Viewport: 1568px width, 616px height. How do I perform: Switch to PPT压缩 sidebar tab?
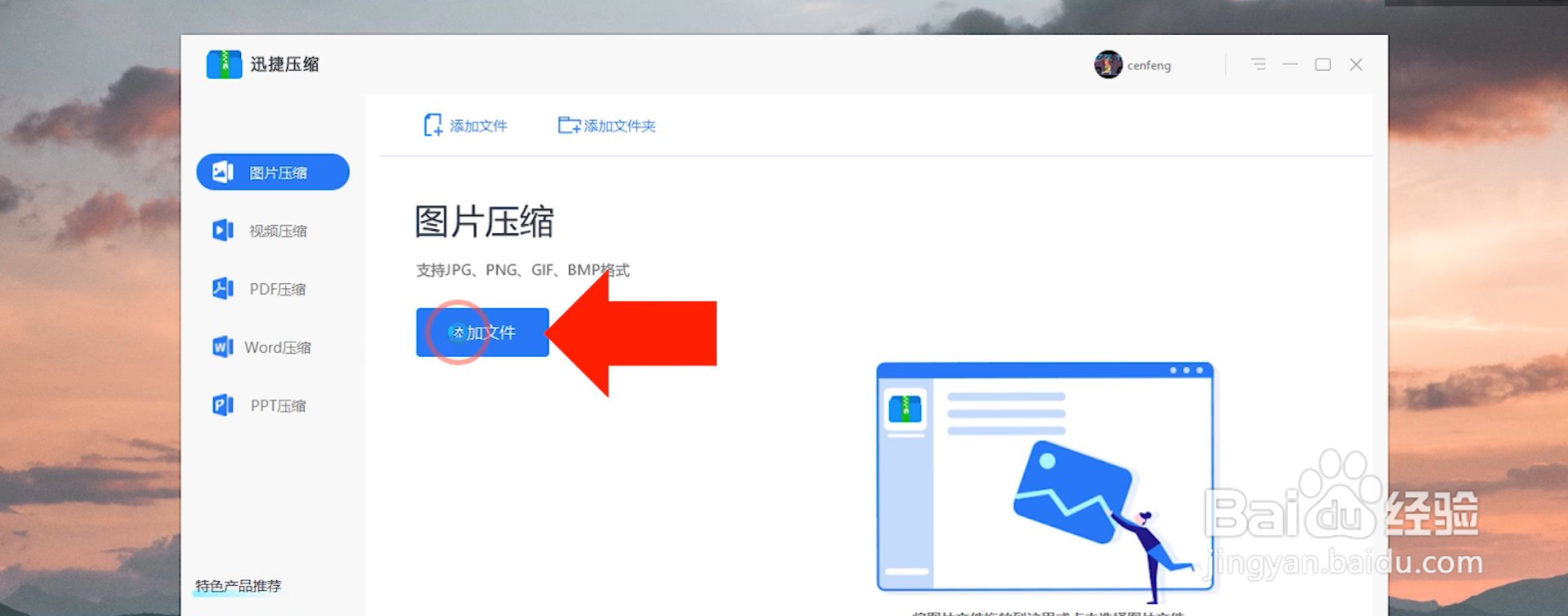(x=261, y=406)
